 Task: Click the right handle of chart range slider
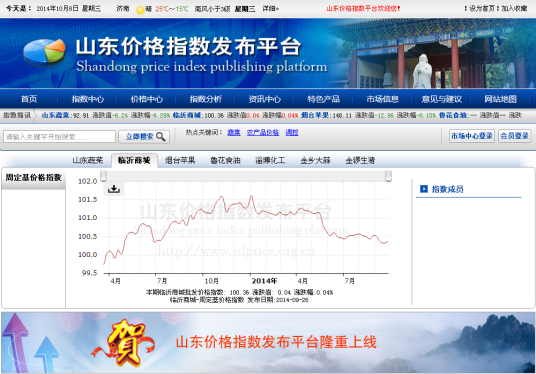388,176
